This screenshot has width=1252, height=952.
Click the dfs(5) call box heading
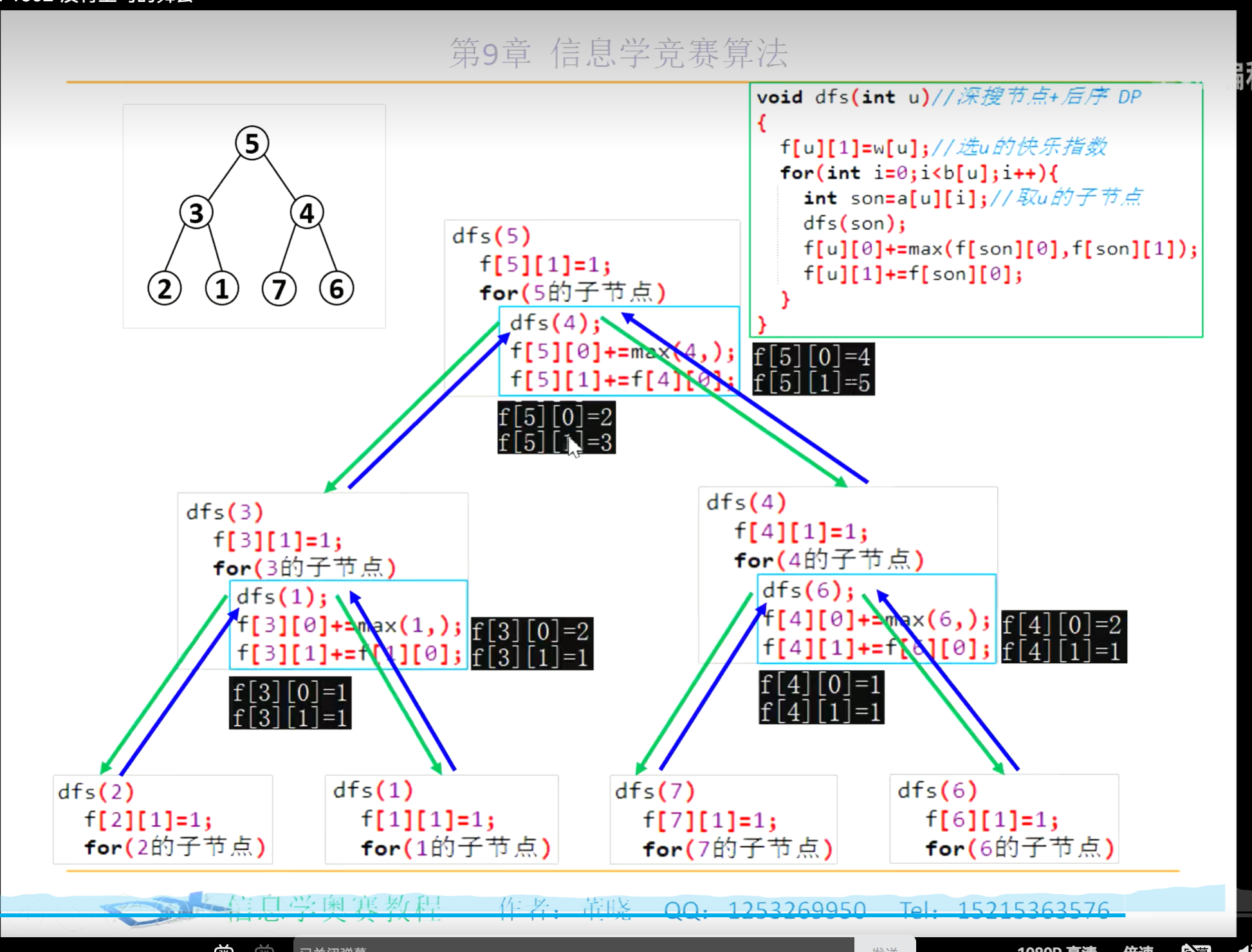[x=491, y=236]
